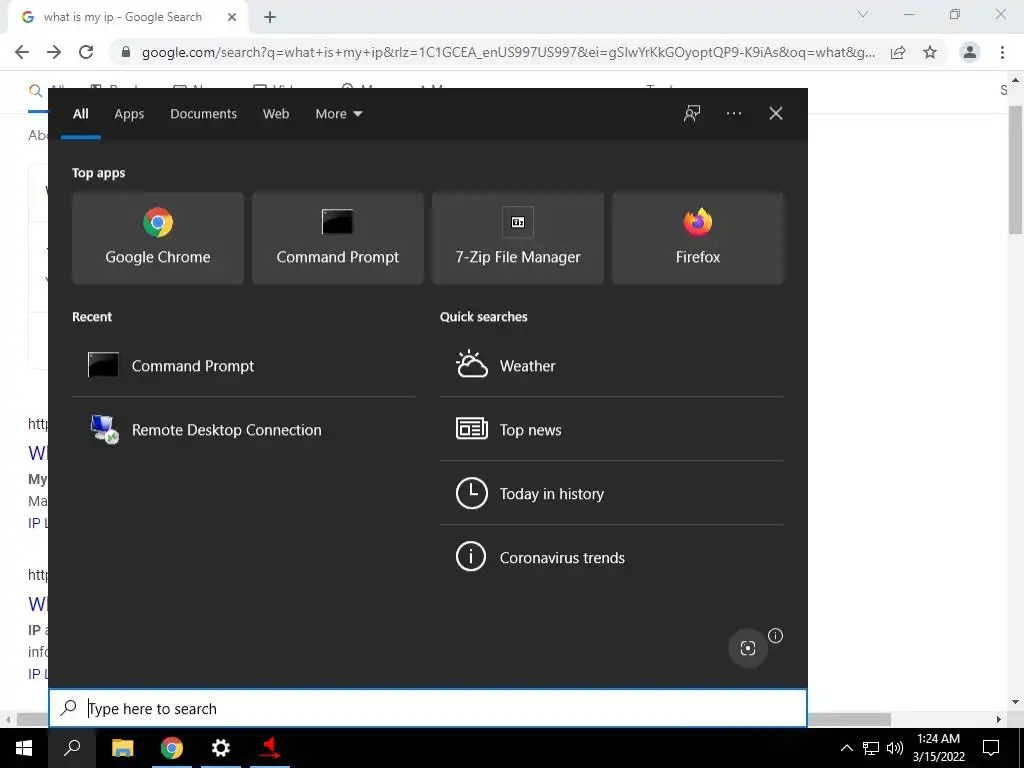1024x768 pixels.
Task: Reload the Chrome page
Action: [86, 52]
